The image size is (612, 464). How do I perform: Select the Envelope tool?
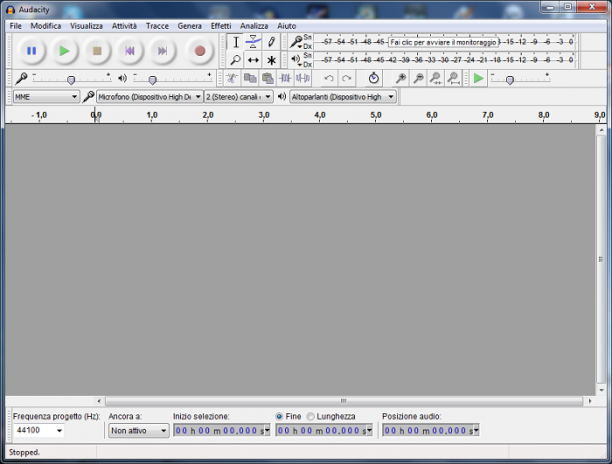[x=253, y=42]
